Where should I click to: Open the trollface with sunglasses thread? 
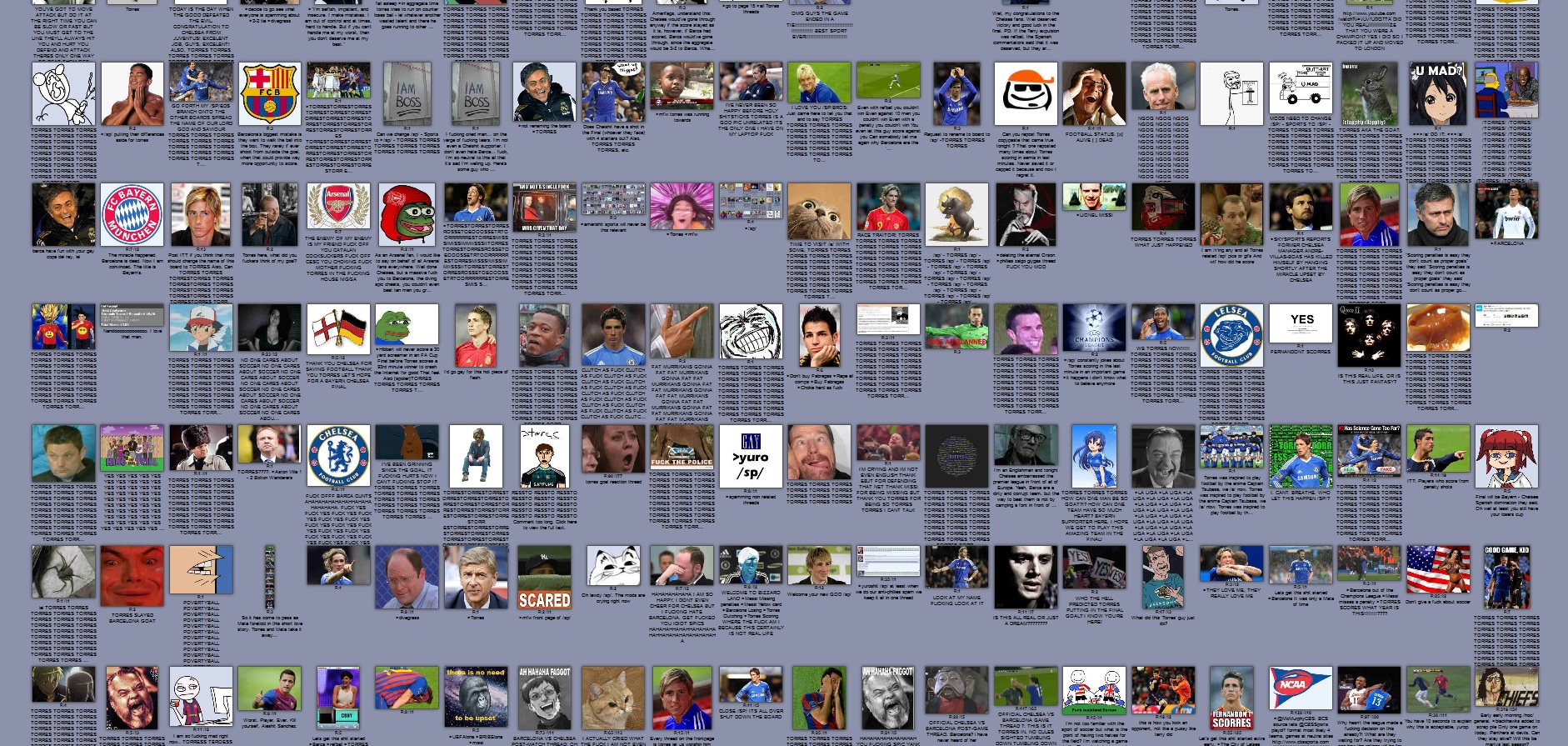coord(1026,94)
